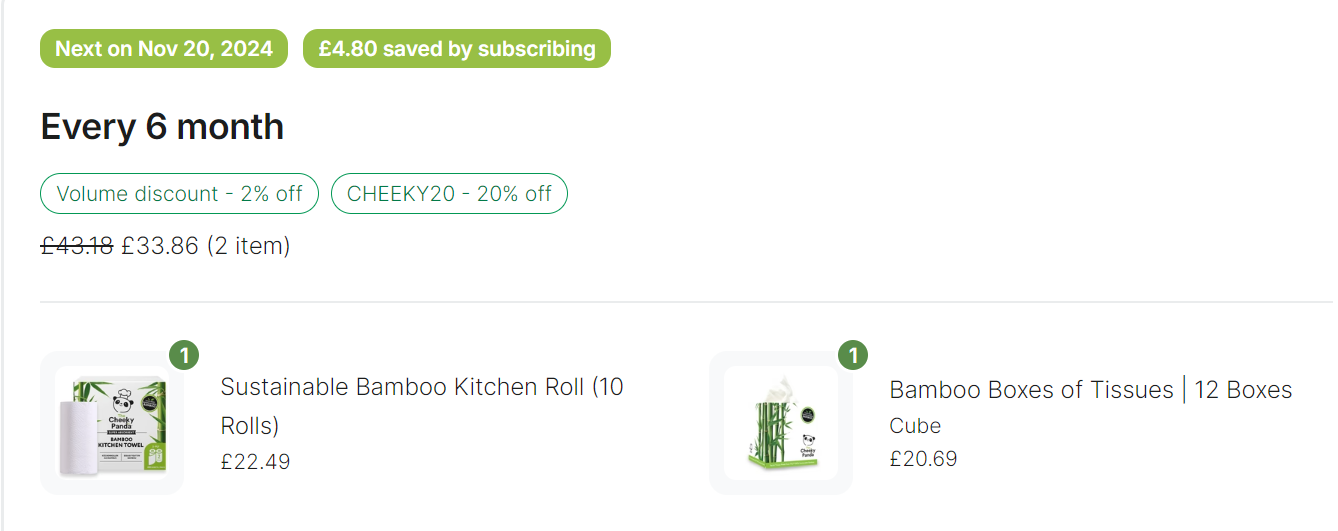The width and height of the screenshot is (1338, 531).
Task: Select the CHEEKY20 - 20% off chip
Action: [x=449, y=194]
